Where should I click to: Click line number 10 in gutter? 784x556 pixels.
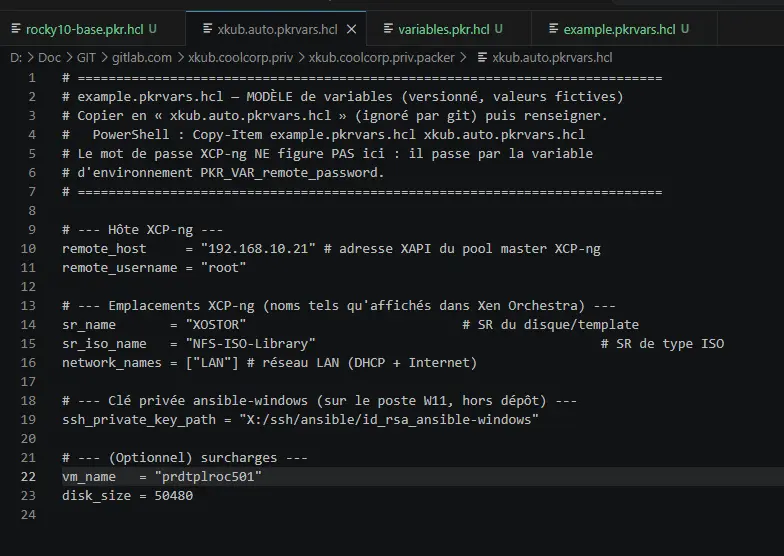28,248
